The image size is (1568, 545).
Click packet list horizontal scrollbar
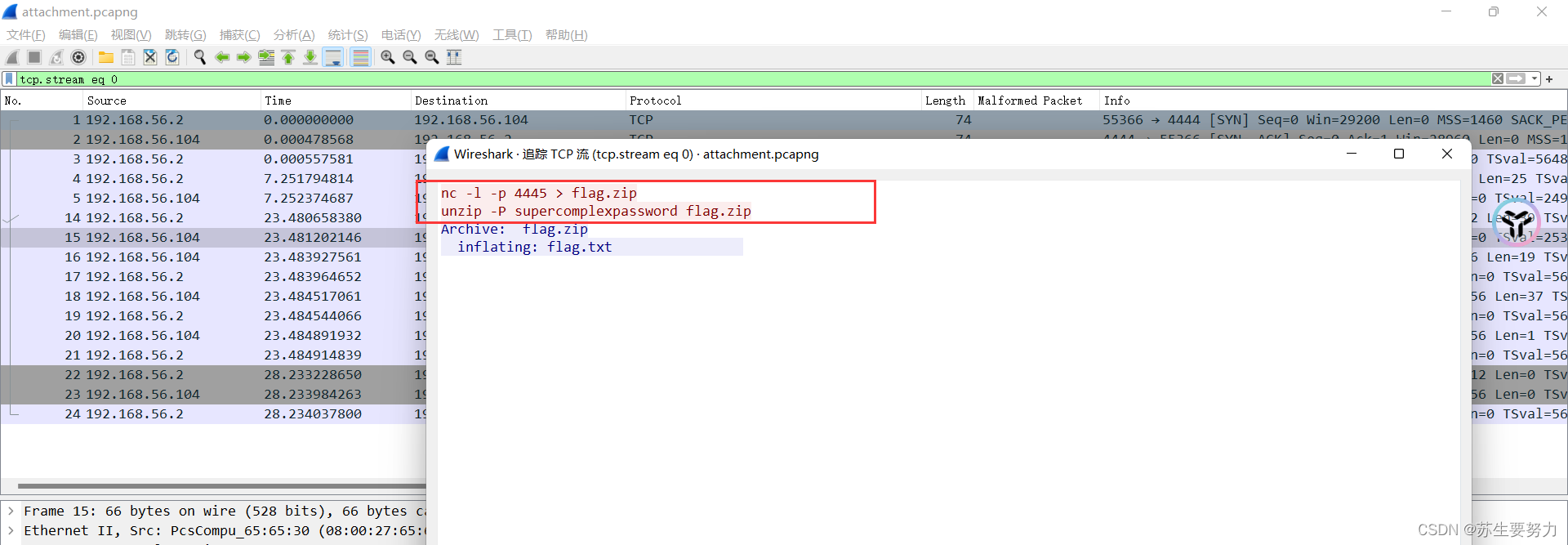(x=220, y=485)
